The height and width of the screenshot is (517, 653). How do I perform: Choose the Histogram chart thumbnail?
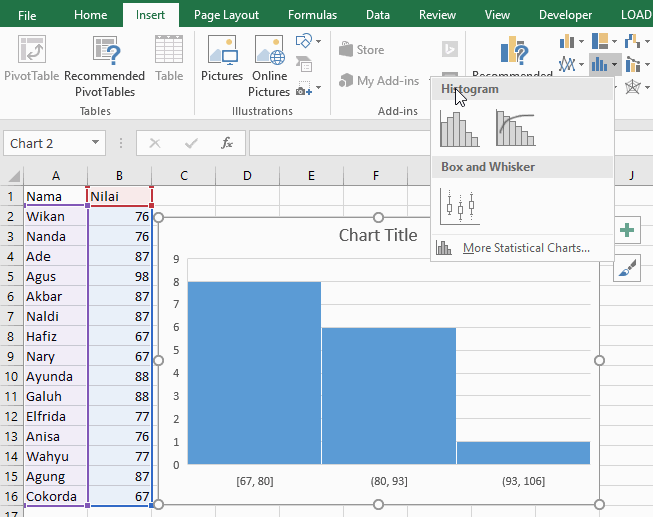point(460,128)
